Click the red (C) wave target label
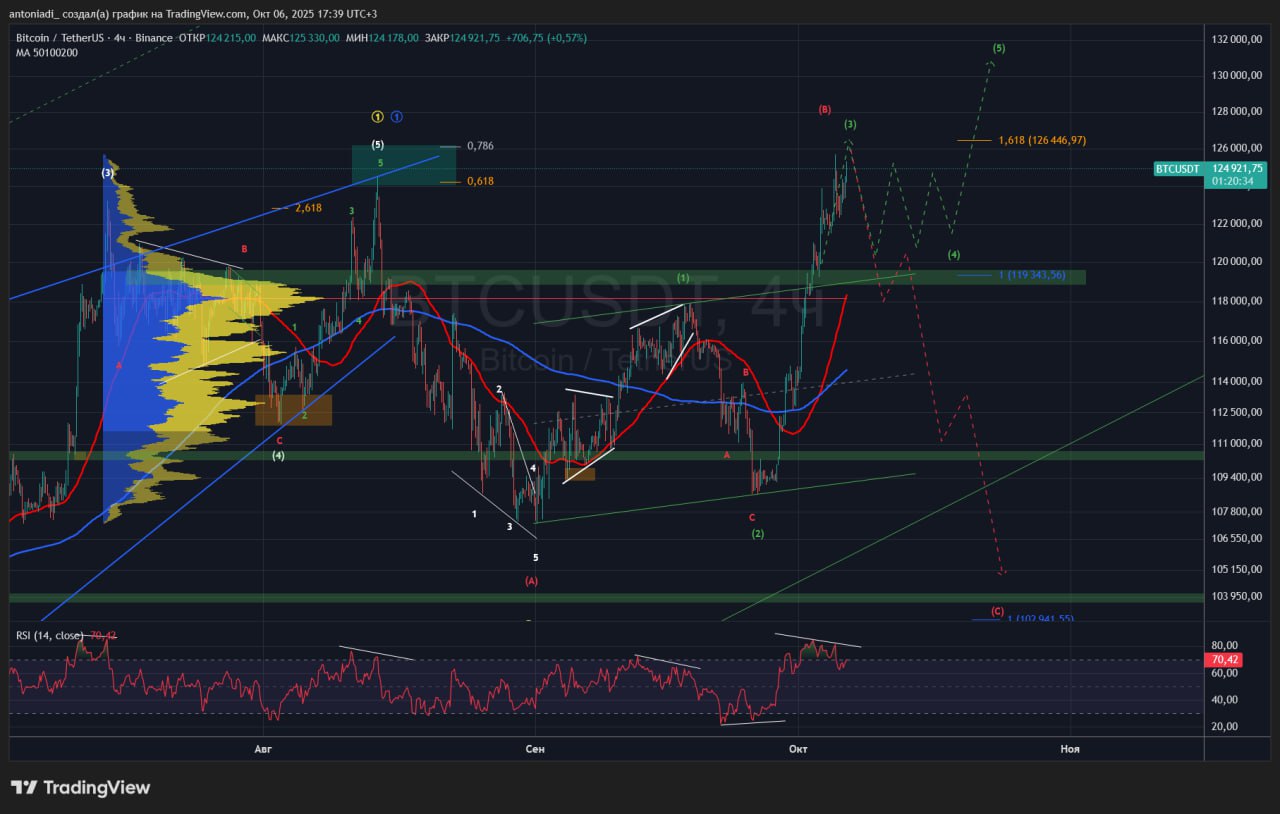 coord(997,611)
